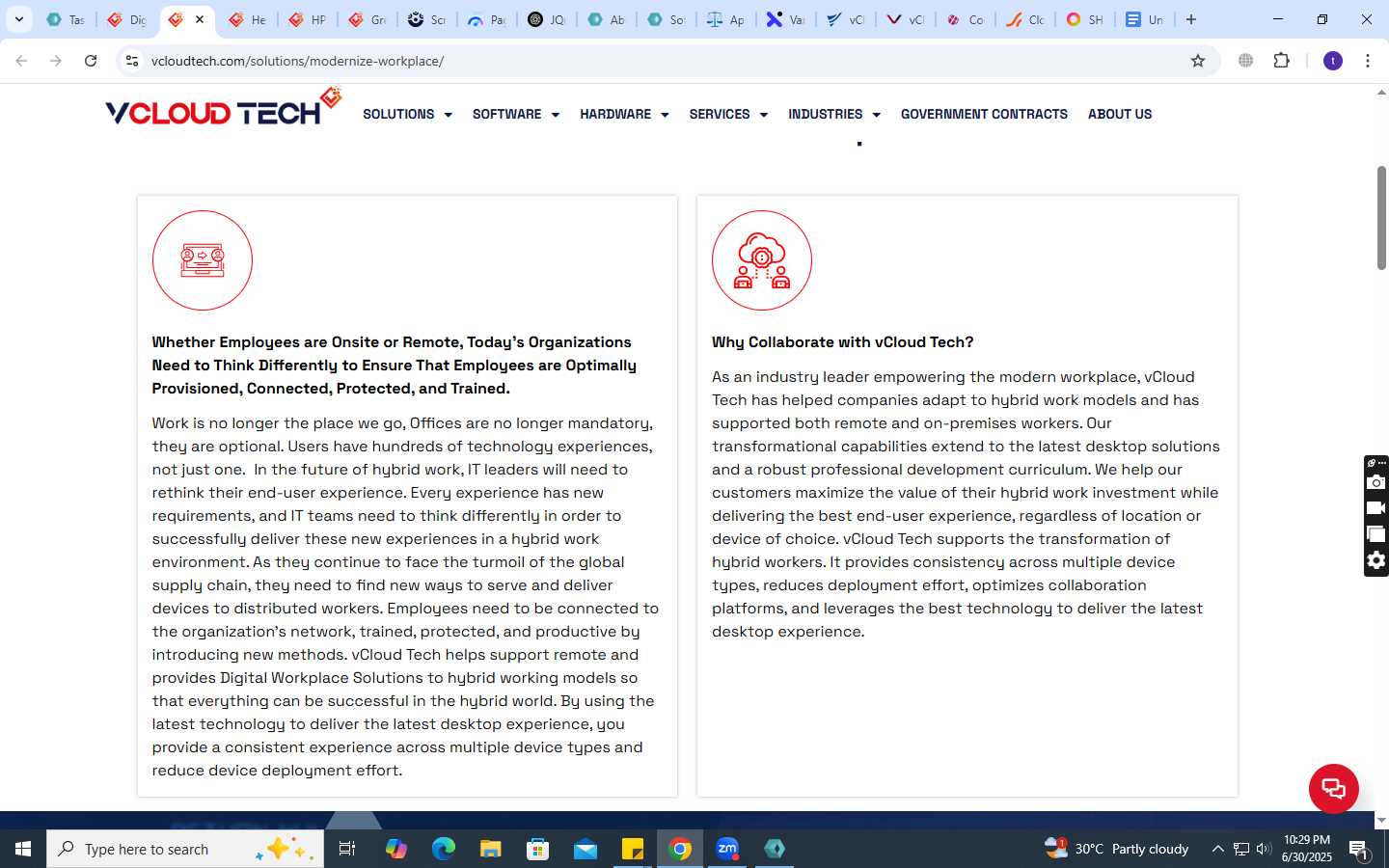The width and height of the screenshot is (1389, 868).
Task: Open the clock showing 10:29 PM
Action: (x=1307, y=849)
